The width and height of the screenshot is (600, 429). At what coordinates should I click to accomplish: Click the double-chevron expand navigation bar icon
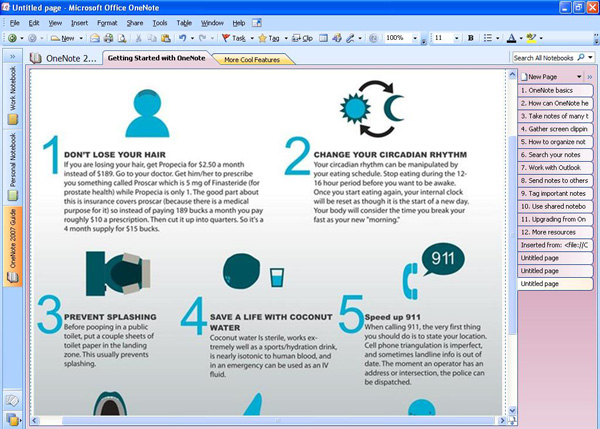point(13,56)
